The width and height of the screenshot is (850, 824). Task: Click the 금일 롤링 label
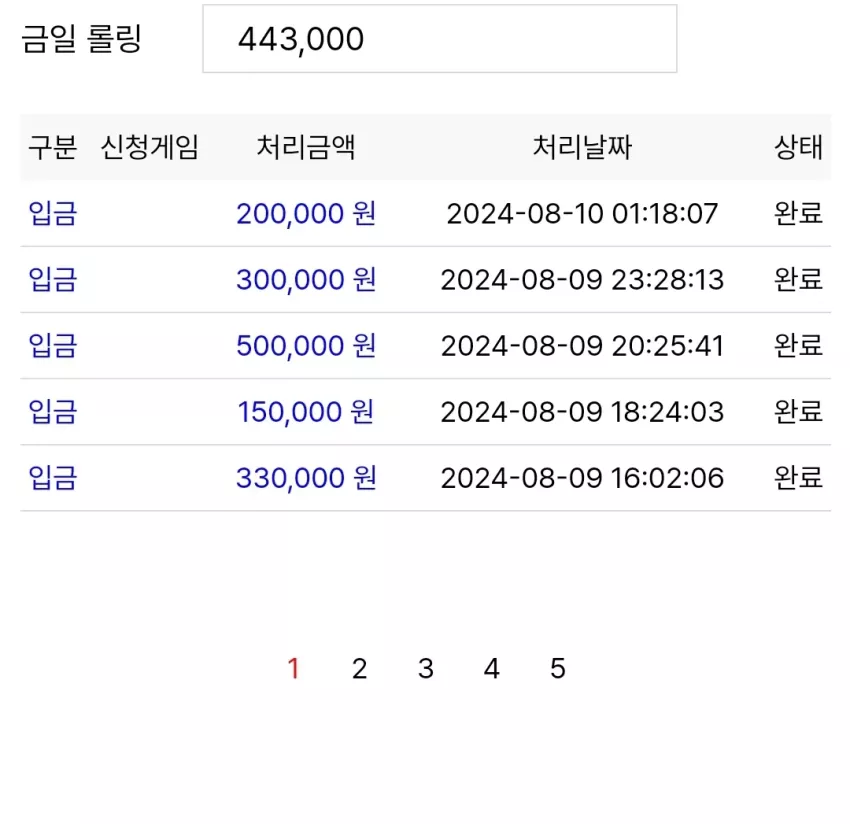(x=81, y=39)
